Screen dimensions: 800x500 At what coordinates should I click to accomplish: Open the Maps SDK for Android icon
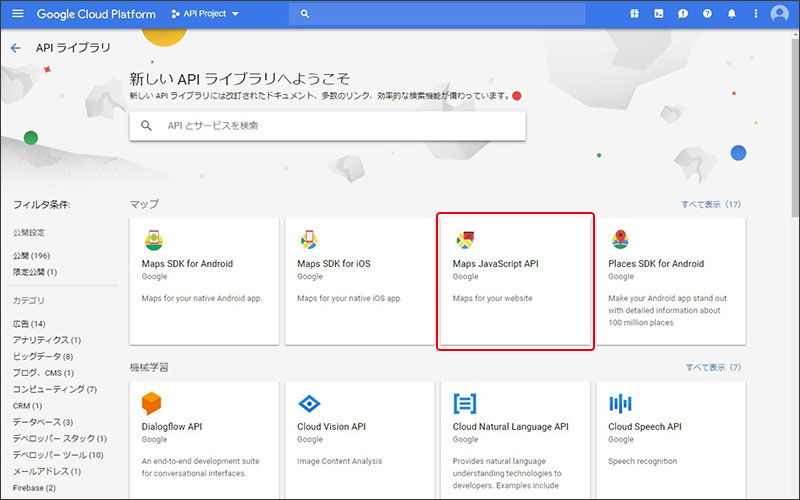point(154,240)
